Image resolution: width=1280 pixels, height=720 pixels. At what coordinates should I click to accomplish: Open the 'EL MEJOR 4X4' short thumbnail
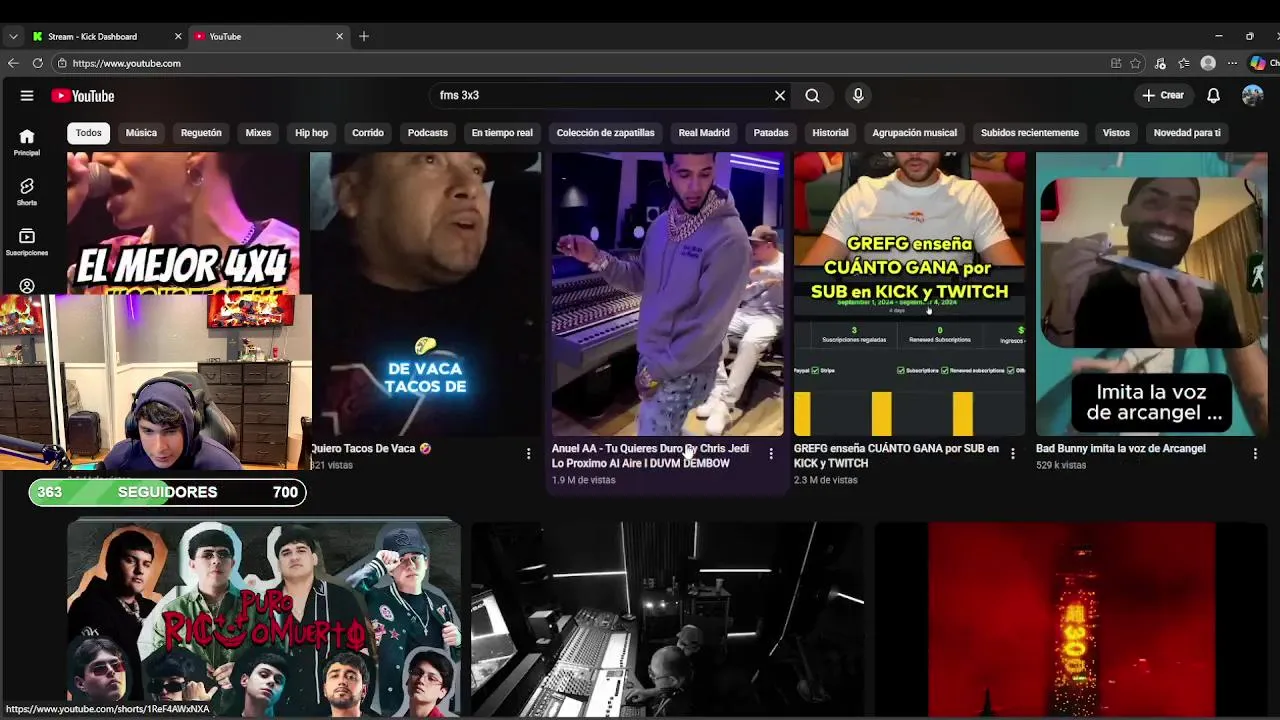pyautogui.click(x=183, y=223)
